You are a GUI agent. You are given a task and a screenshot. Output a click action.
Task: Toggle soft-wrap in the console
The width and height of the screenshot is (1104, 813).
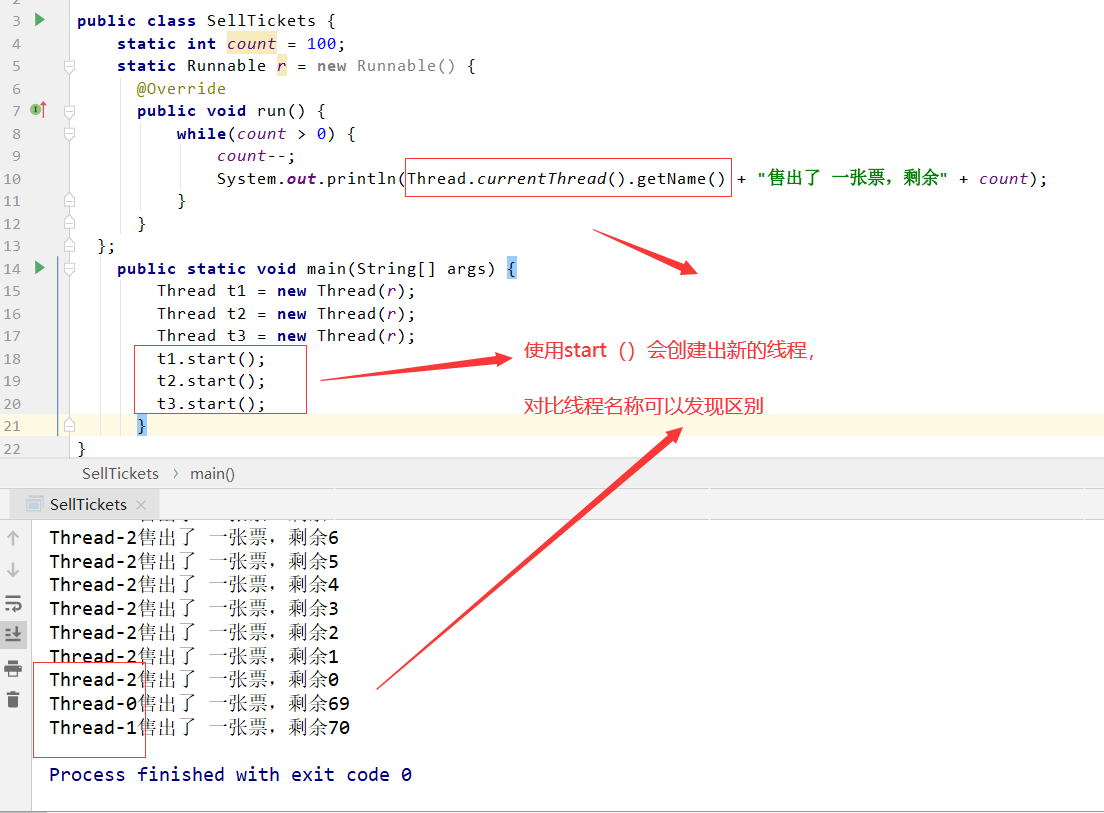pos(13,603)
